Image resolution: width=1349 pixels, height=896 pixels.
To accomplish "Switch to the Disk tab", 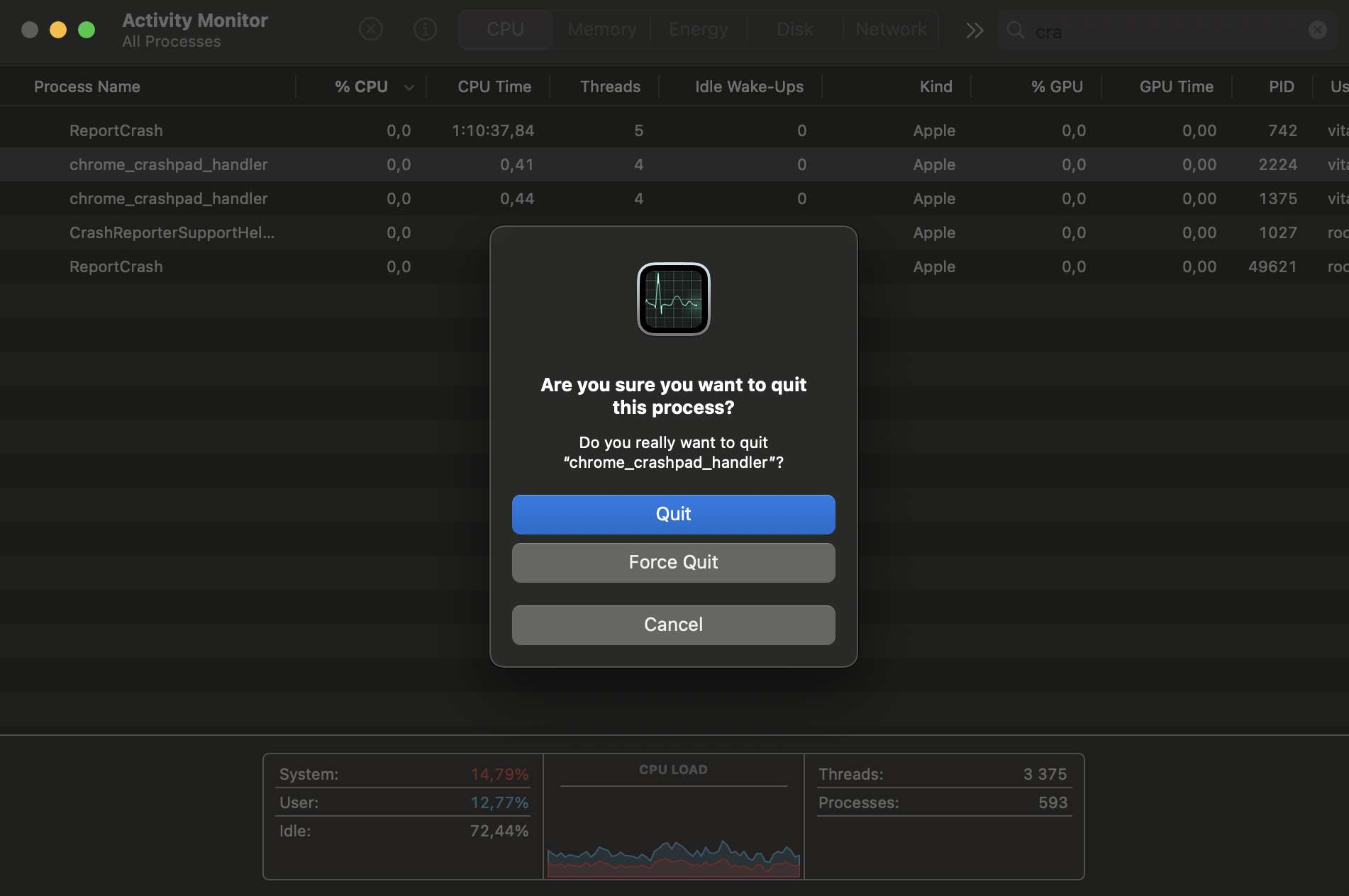I will tap(794, 29).
